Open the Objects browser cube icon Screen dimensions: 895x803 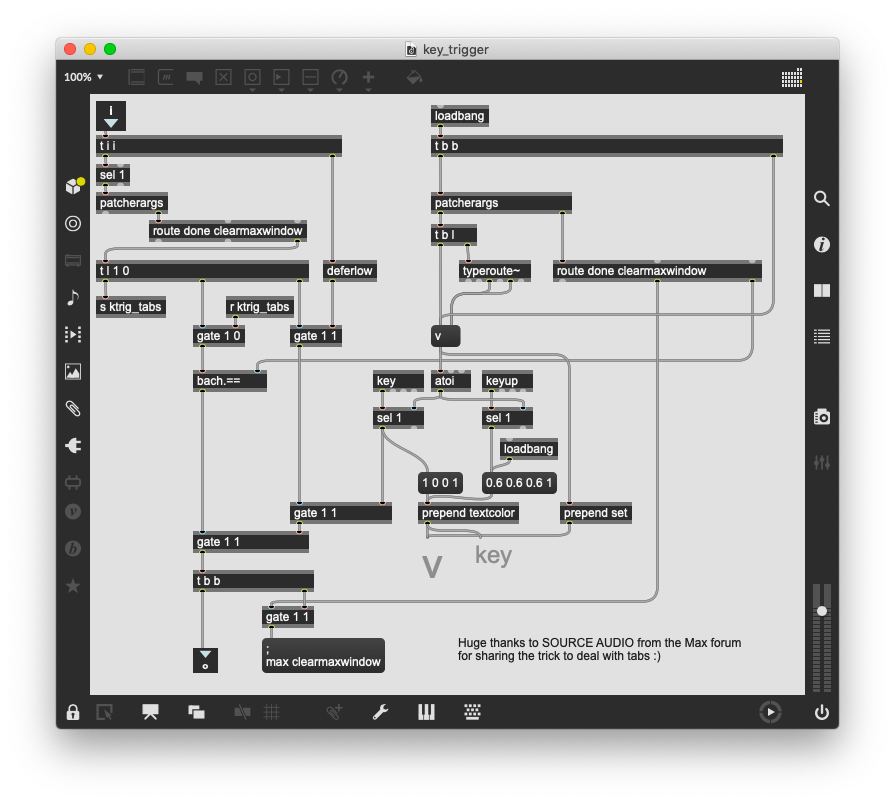(73, 186)
